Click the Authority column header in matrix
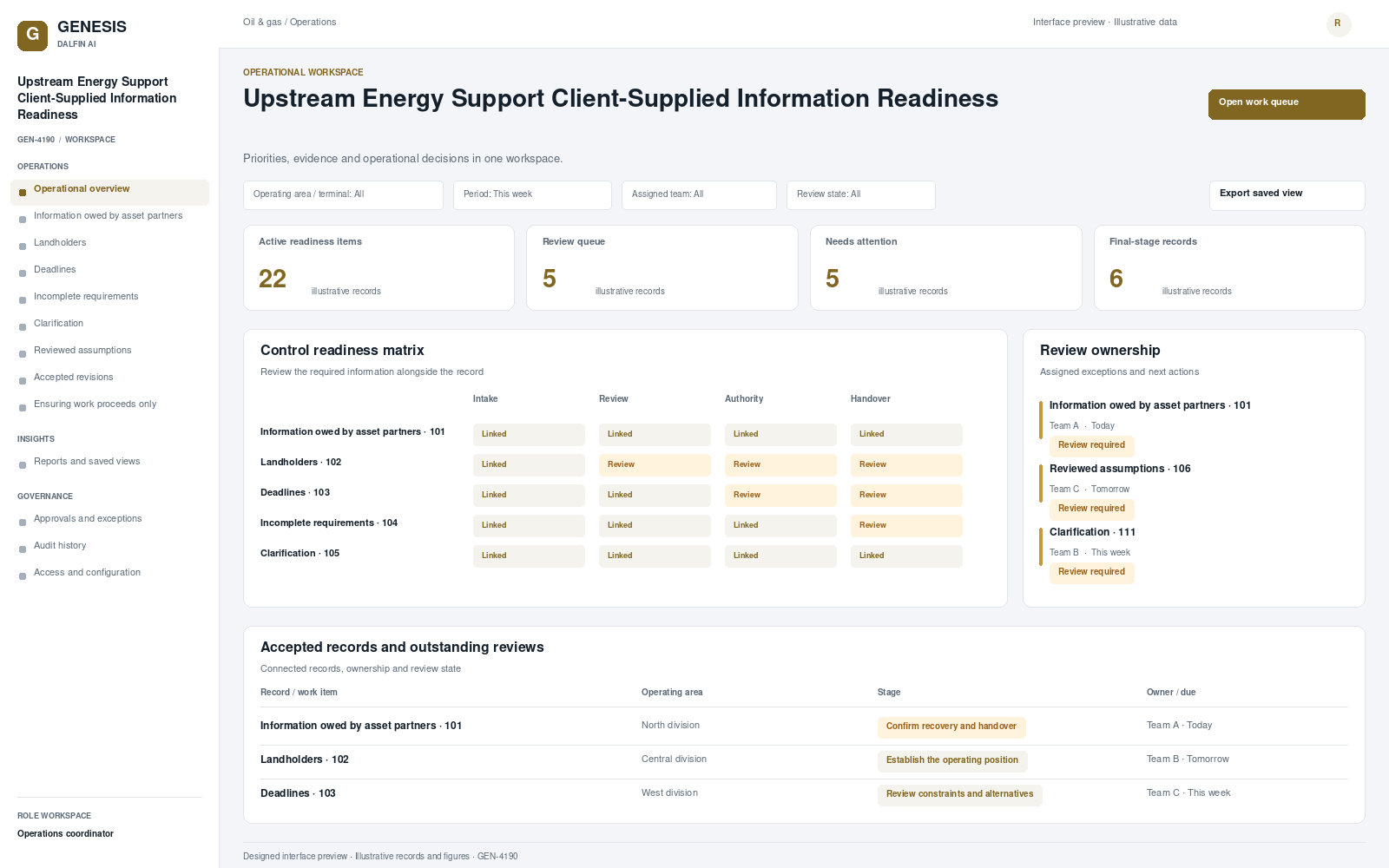 tap(744, 399)
